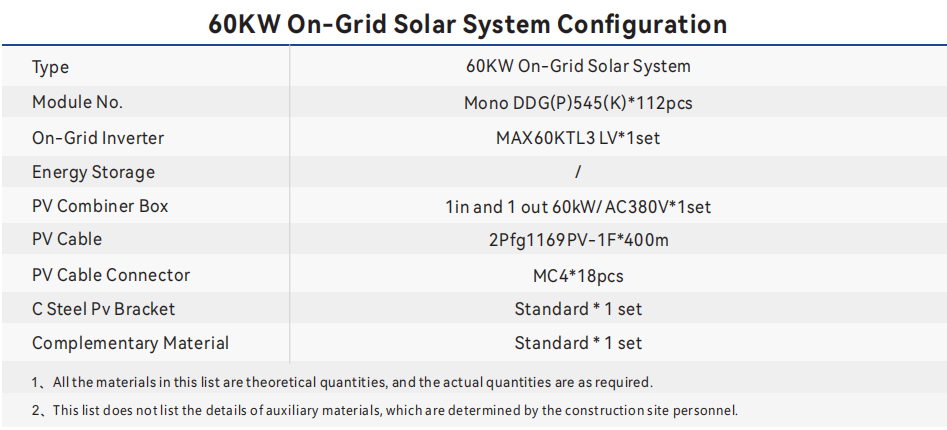Click footnote 1 about theoretical quantities
This screenshot has width=947, height=430.
(341, 382)
